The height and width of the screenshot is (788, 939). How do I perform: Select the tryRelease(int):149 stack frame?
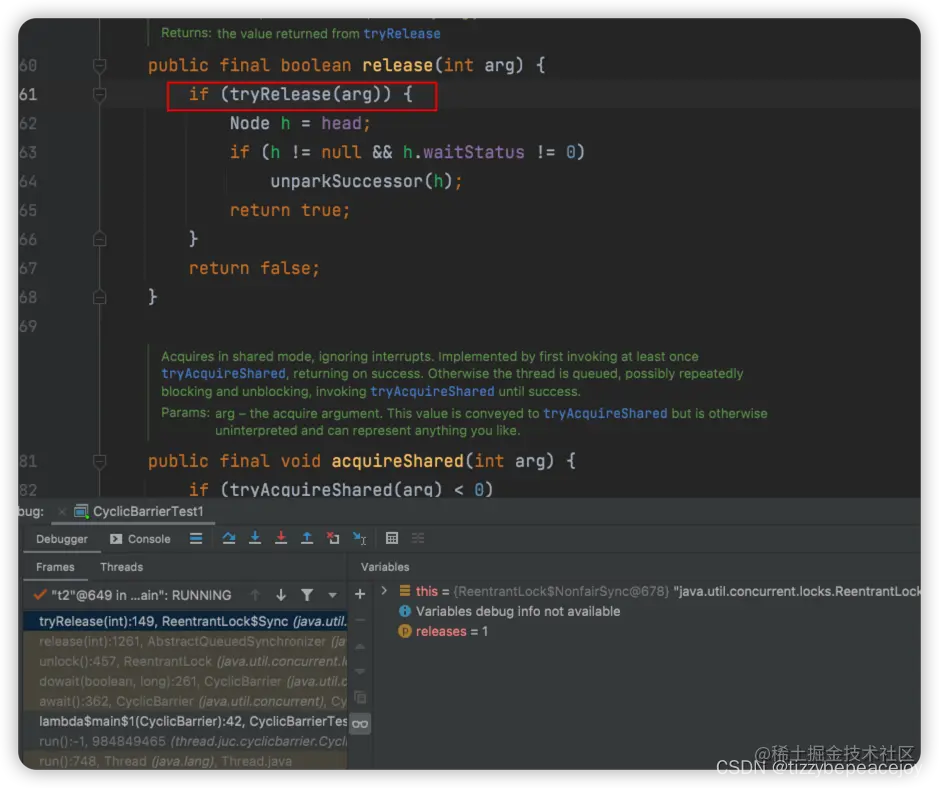coord(186,622)
